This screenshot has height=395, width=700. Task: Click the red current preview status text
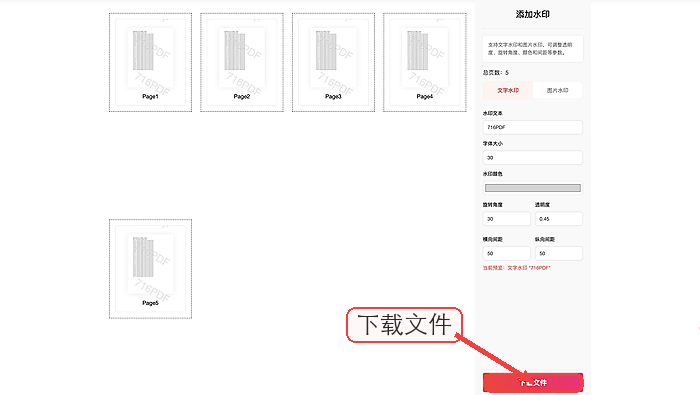(x=517, y=268)
